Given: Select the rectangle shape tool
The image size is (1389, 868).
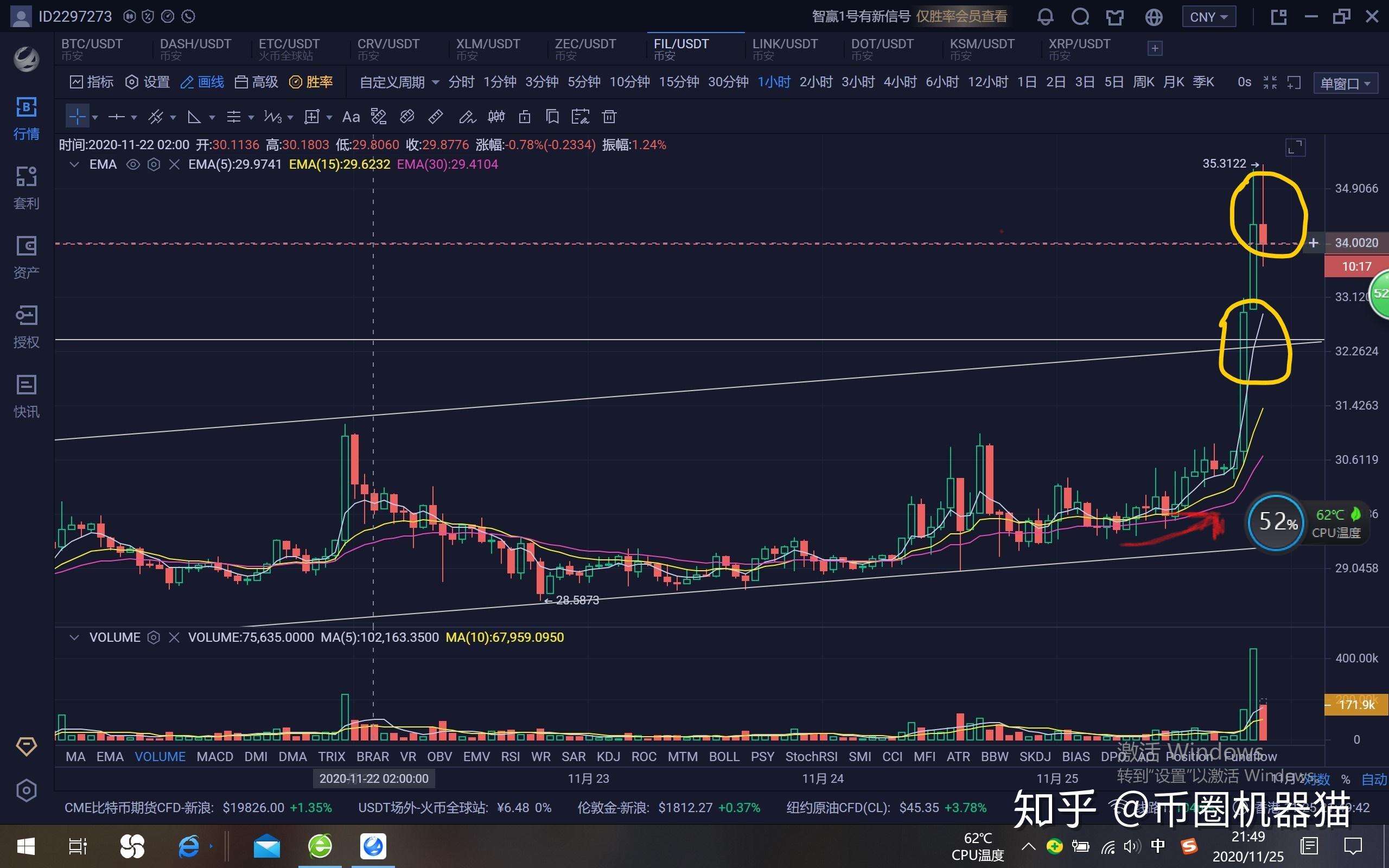Looking at the screenshot, I should pos(311,117).
